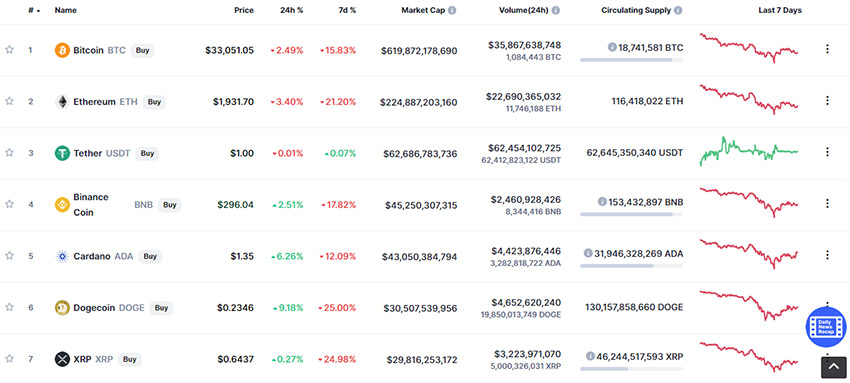The width and height of the screenshot is (850, 383).
Task: Click the Buy button for XRP
Action: [x=130, y=359]
